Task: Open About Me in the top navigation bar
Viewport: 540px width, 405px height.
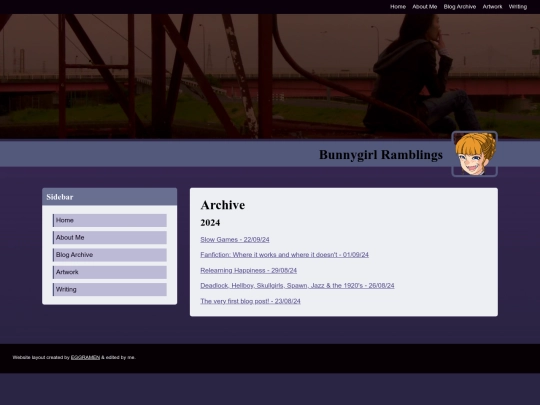Action: [x=425, y=7]
